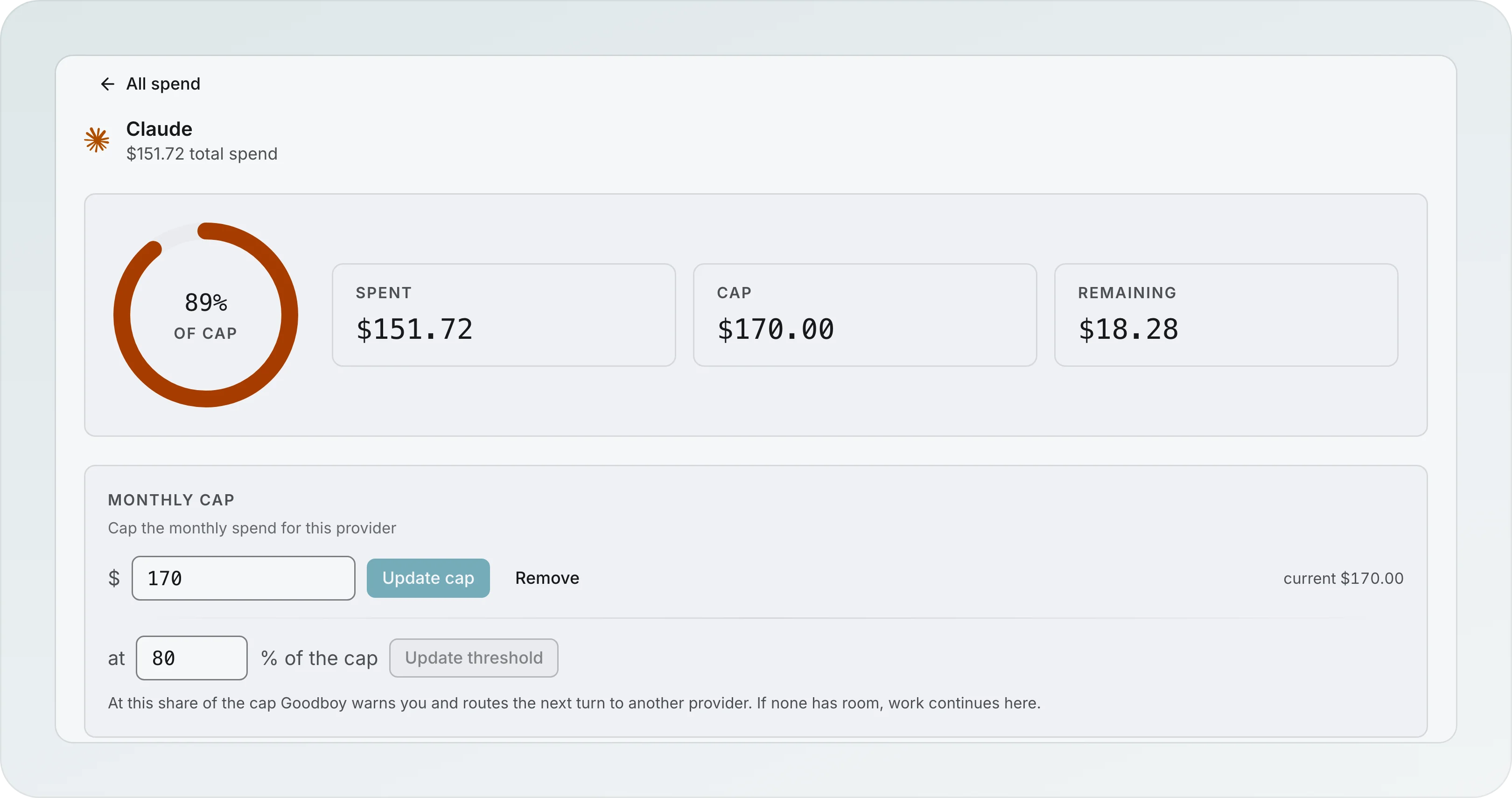Focus the threshold percent field showing 80
The height and width of the screenshot is (798, 1512).
(x=191, y=658)
